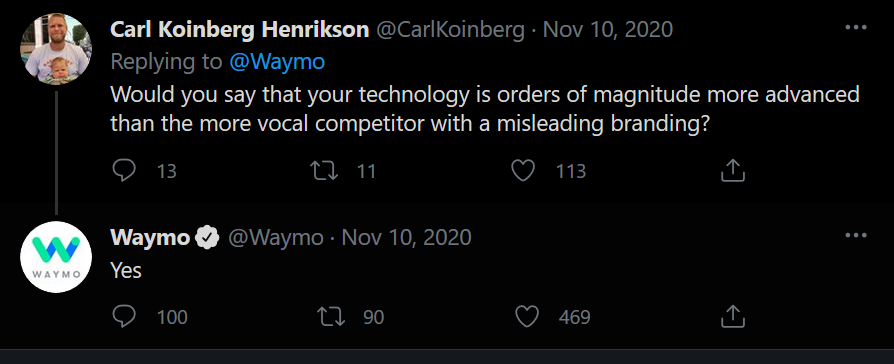View Carl Koinberg Henrikson's profile photo
The width and height of the screenshot is (894, 364).
56,48
